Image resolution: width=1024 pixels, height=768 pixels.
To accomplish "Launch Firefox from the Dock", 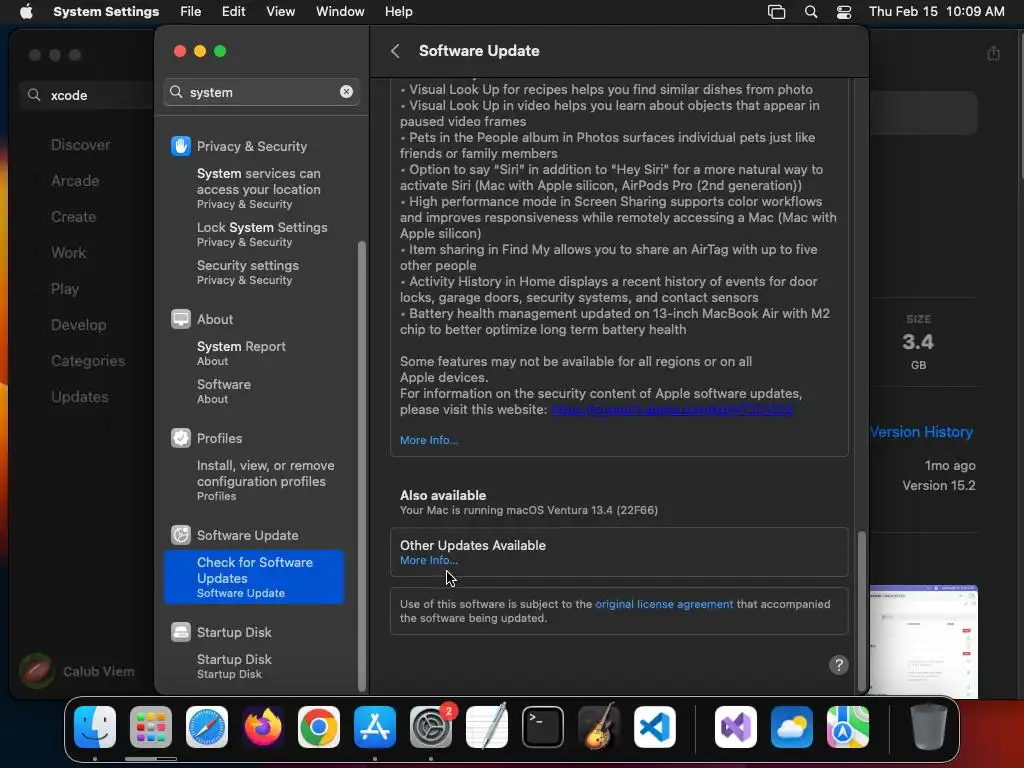I will 263,727.
